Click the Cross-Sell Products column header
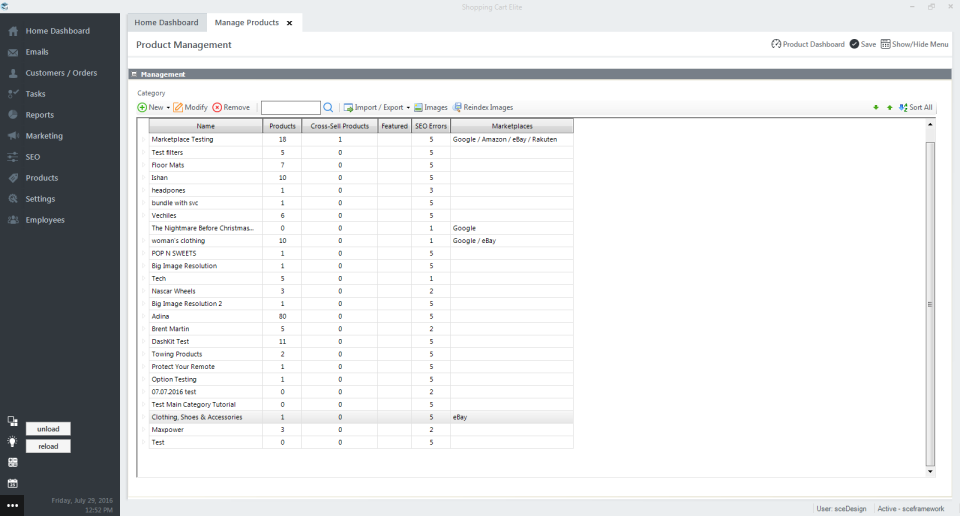 tap(340, 126)
